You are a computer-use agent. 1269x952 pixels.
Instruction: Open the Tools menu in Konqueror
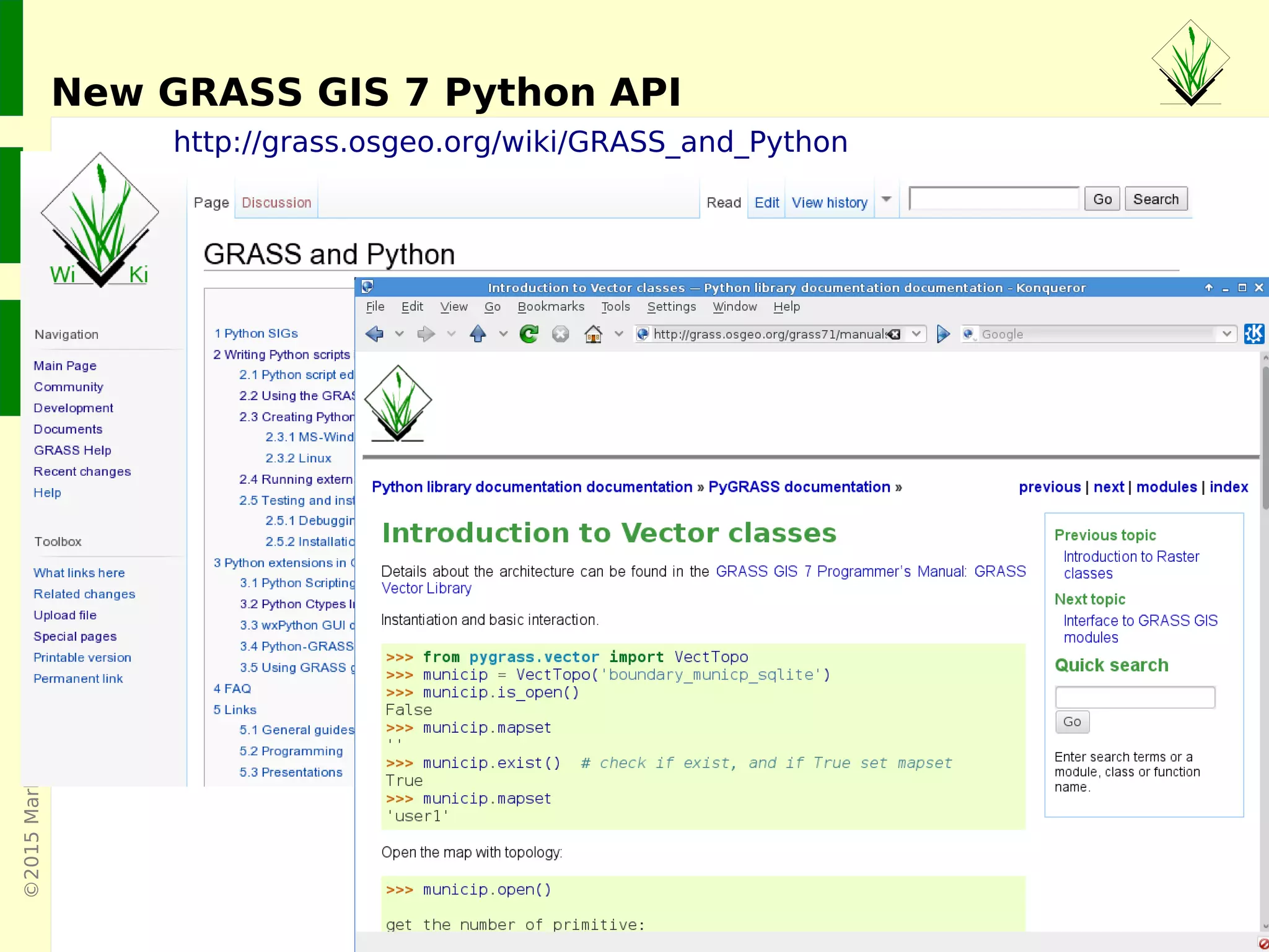[615, 307]
